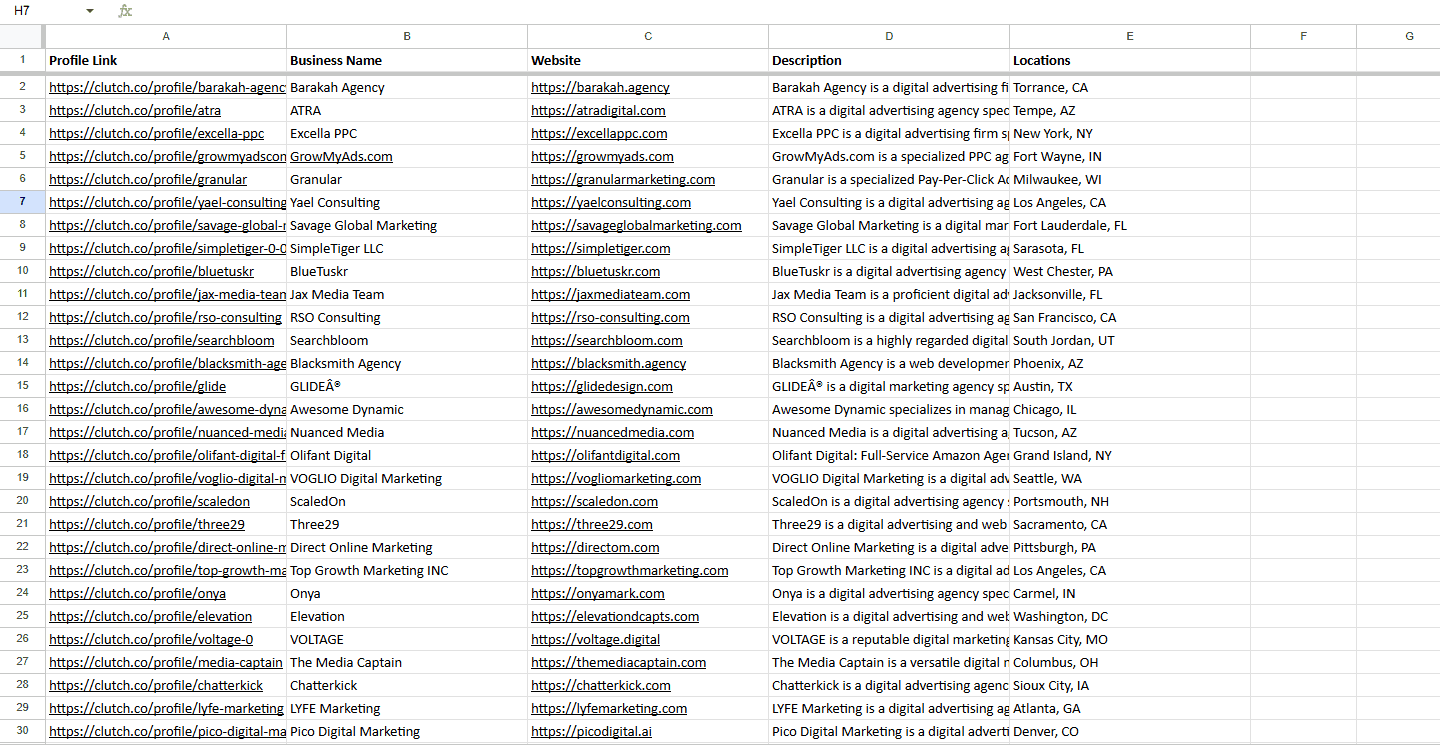The image size is (1440, 745).
Task: Open the barakah.agency website link
Action: [600, 88]
